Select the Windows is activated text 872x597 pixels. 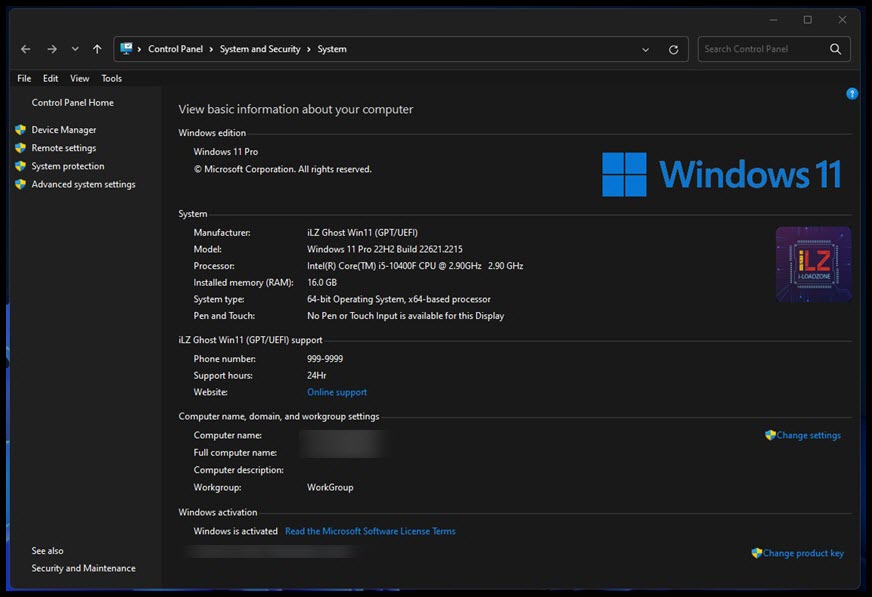(x=235, y=531)
